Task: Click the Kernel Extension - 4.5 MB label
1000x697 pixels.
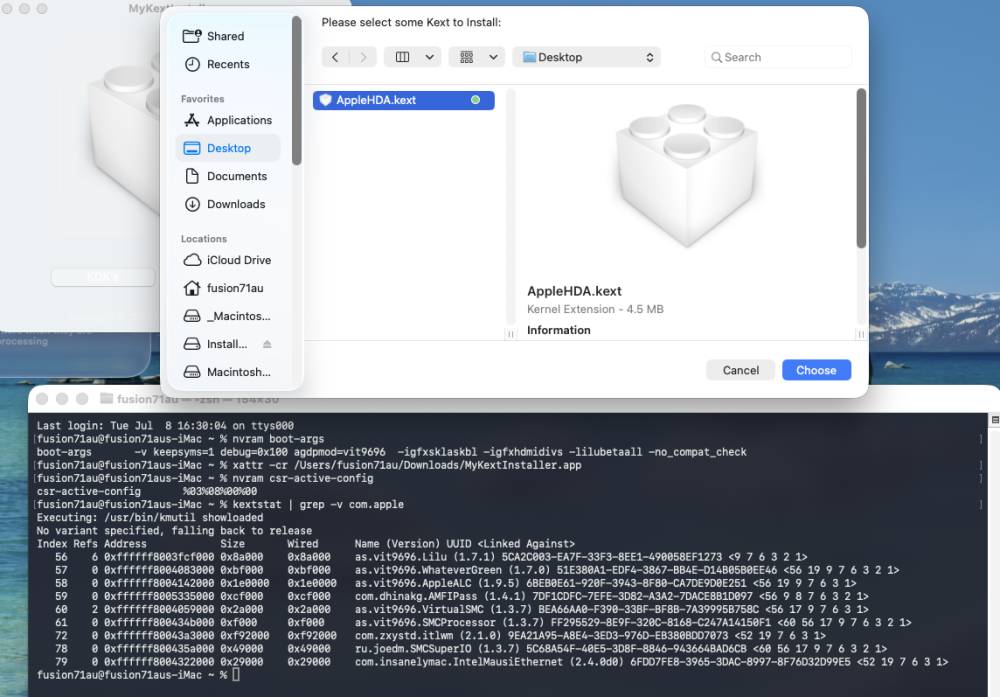Action: [x=595, y=309]
